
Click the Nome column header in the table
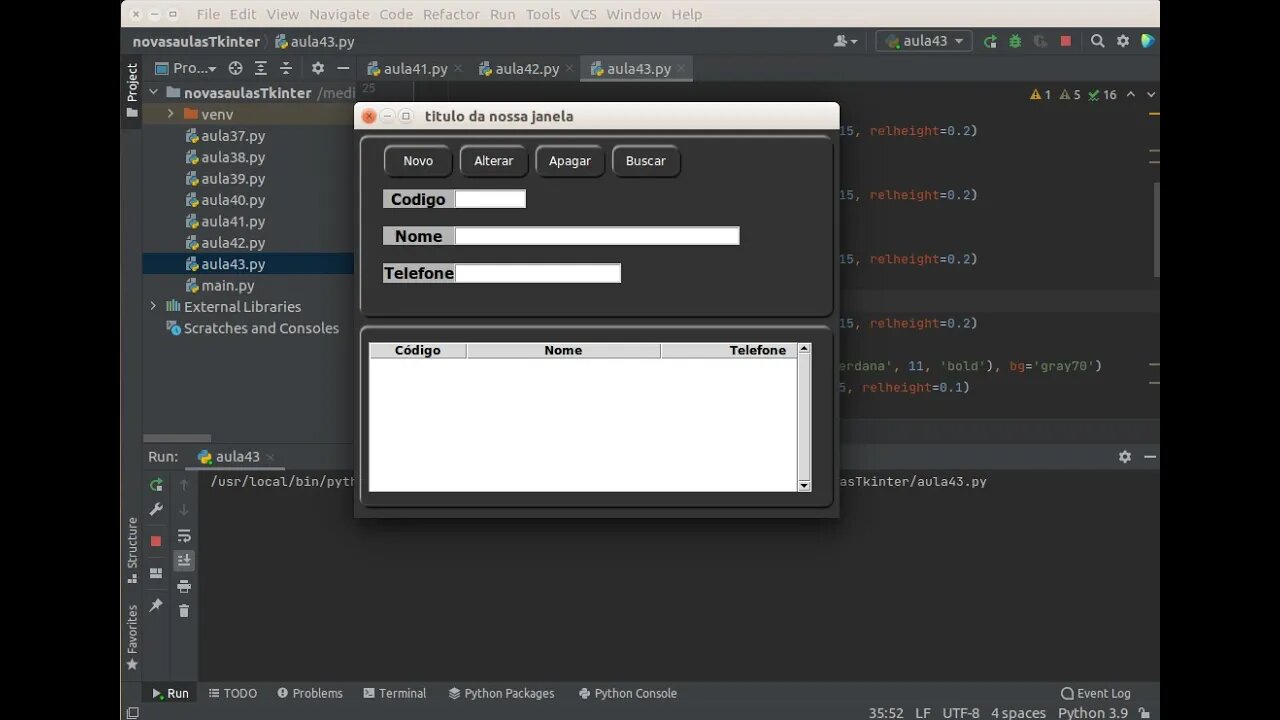(563, 350)
